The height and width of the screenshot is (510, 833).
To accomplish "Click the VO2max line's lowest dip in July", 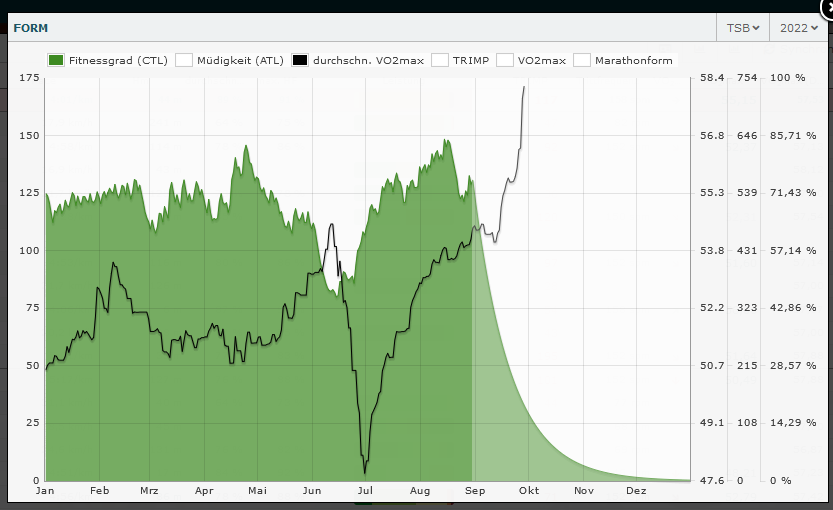I will click(365, 472).
